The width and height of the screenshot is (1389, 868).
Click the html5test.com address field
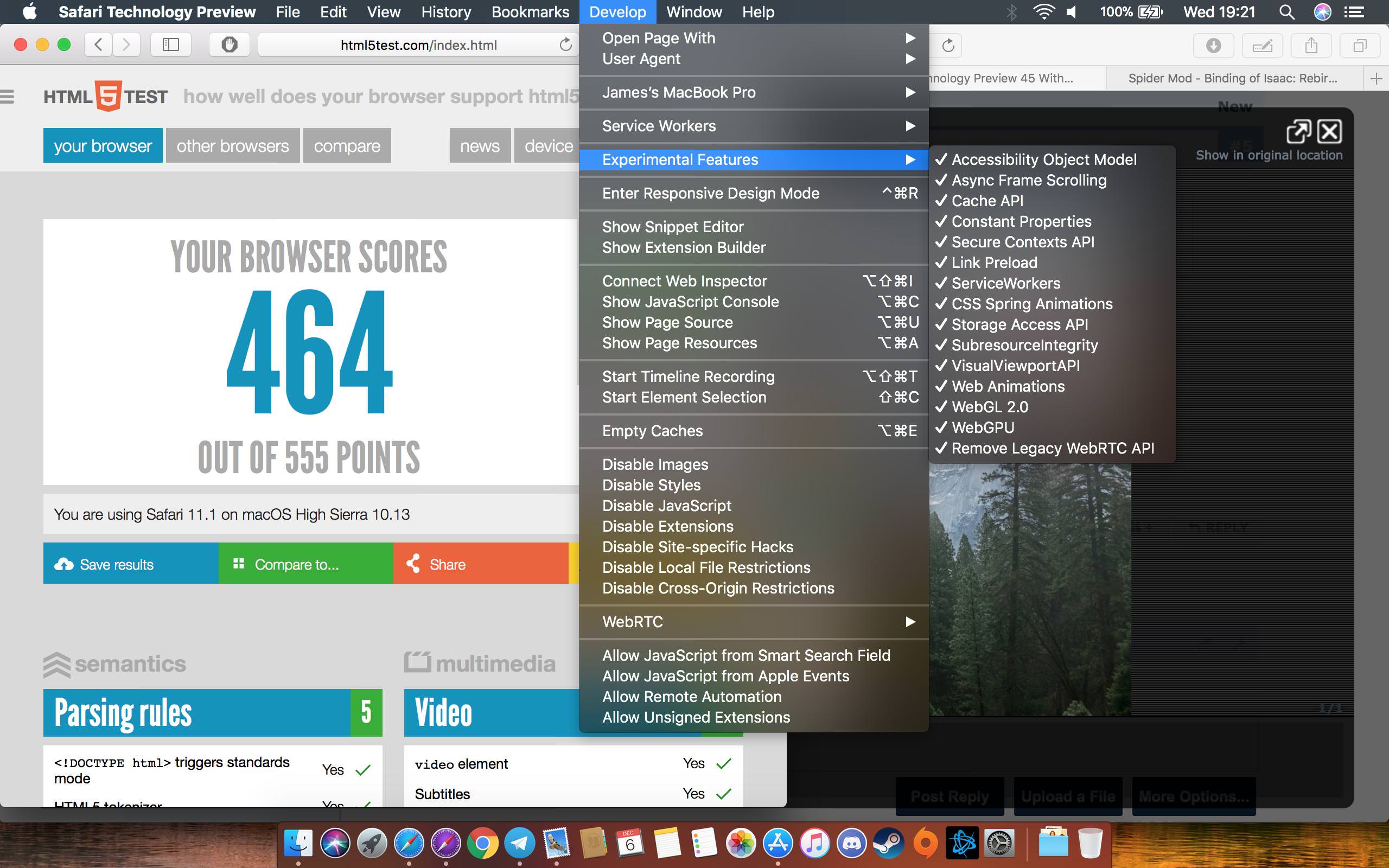coord(418,45)
